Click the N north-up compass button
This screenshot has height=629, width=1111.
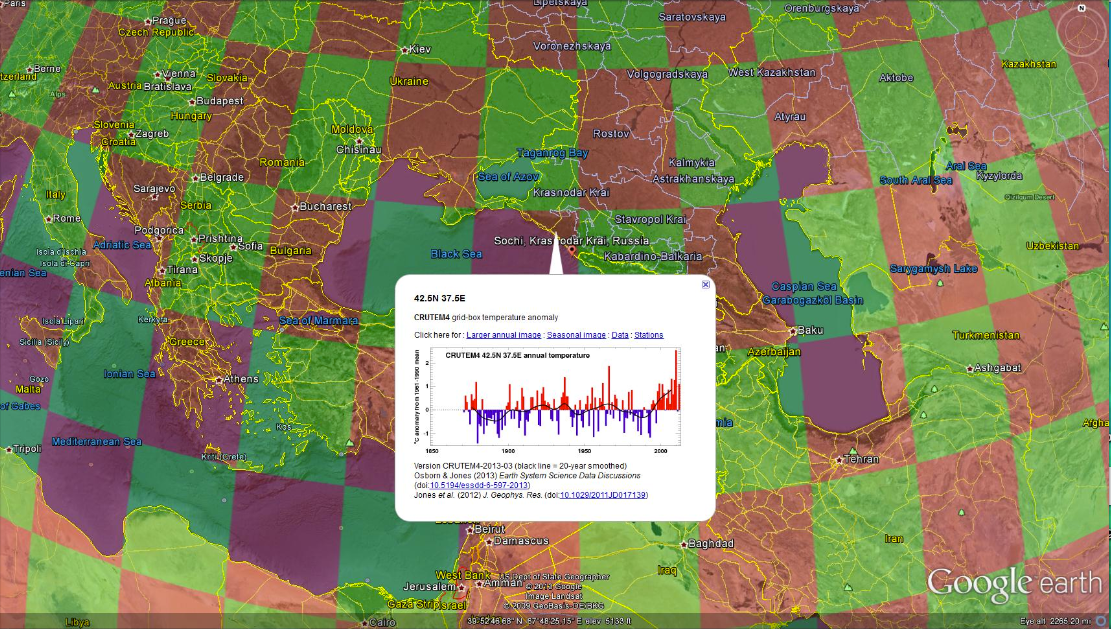point(1082,9)
